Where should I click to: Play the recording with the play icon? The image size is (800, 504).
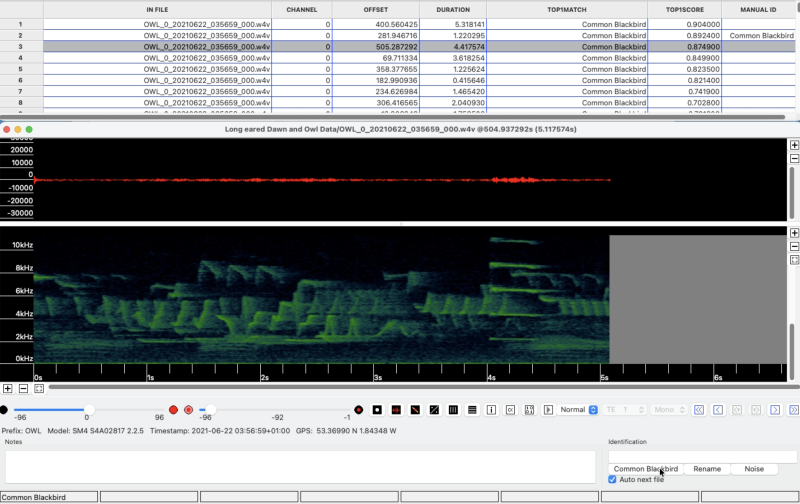(548, 410)
